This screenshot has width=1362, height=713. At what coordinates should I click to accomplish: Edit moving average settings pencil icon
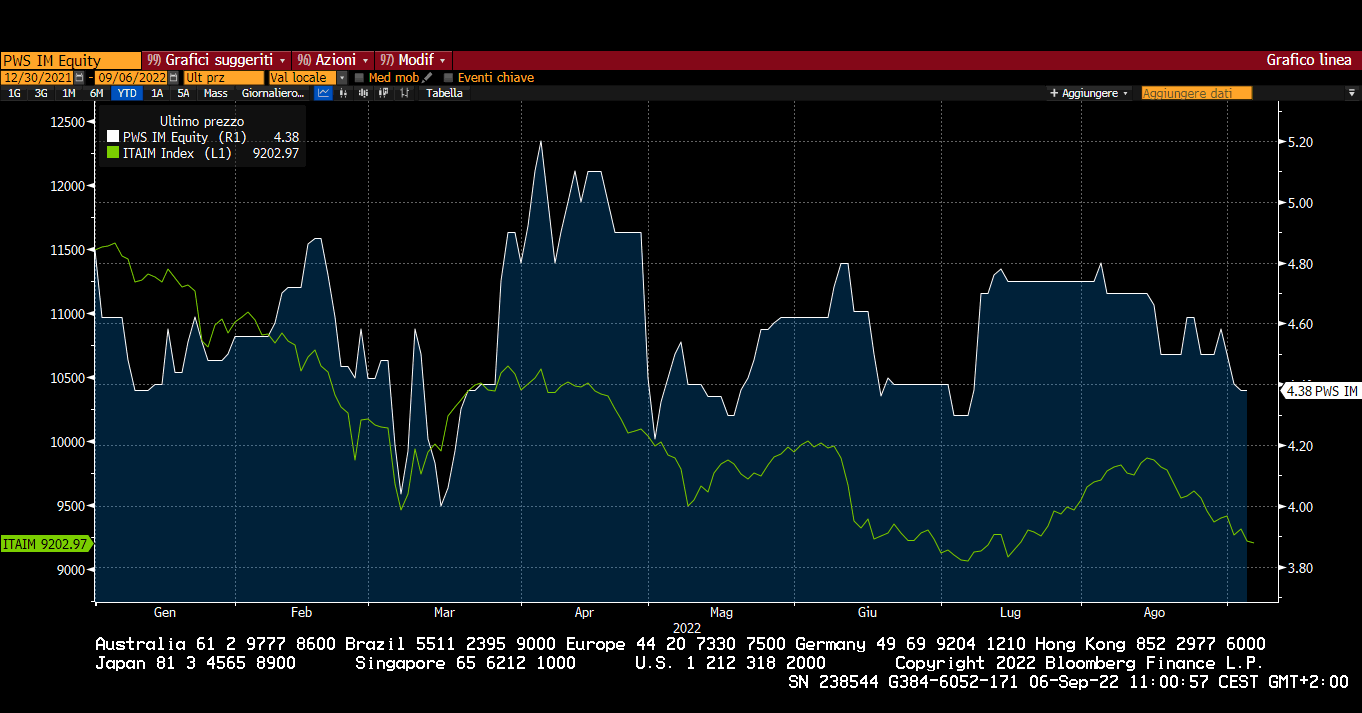[427, 77]
